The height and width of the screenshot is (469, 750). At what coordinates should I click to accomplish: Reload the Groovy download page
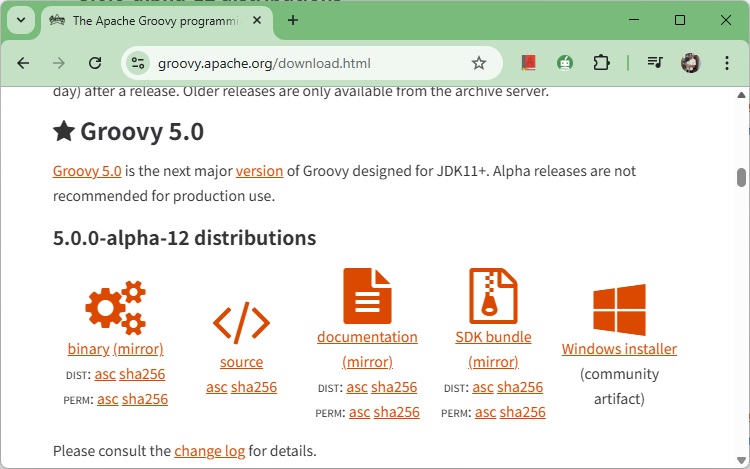[95, 63]
